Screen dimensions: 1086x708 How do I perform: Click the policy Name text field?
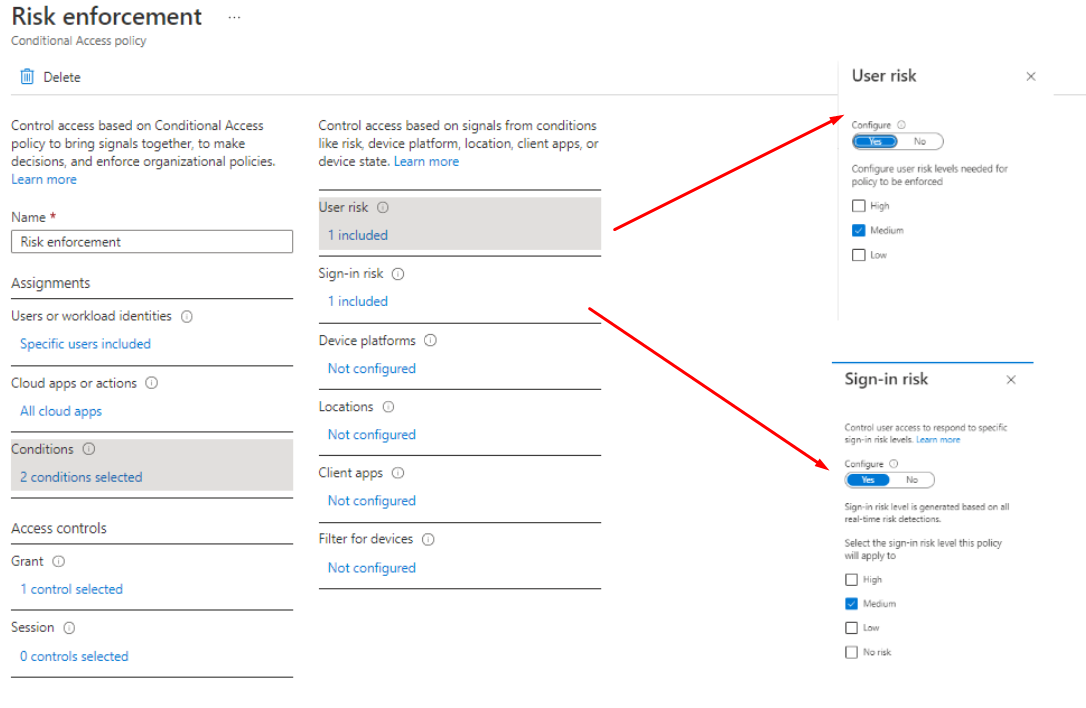tap(152, 242)
